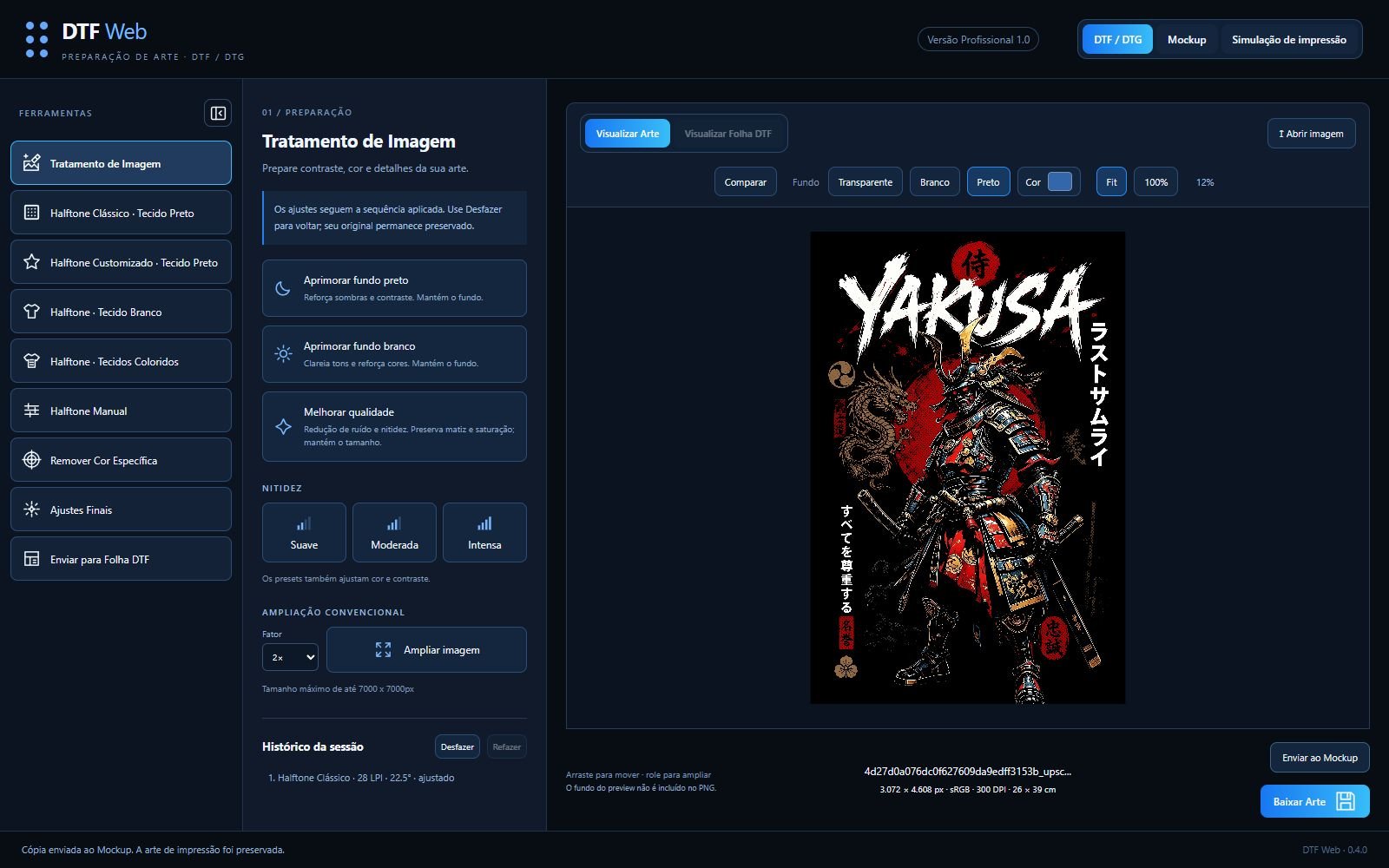Click the Versão Profissional 1.0 badge
The image size is (1389, 868).
(x=978, y=40)
